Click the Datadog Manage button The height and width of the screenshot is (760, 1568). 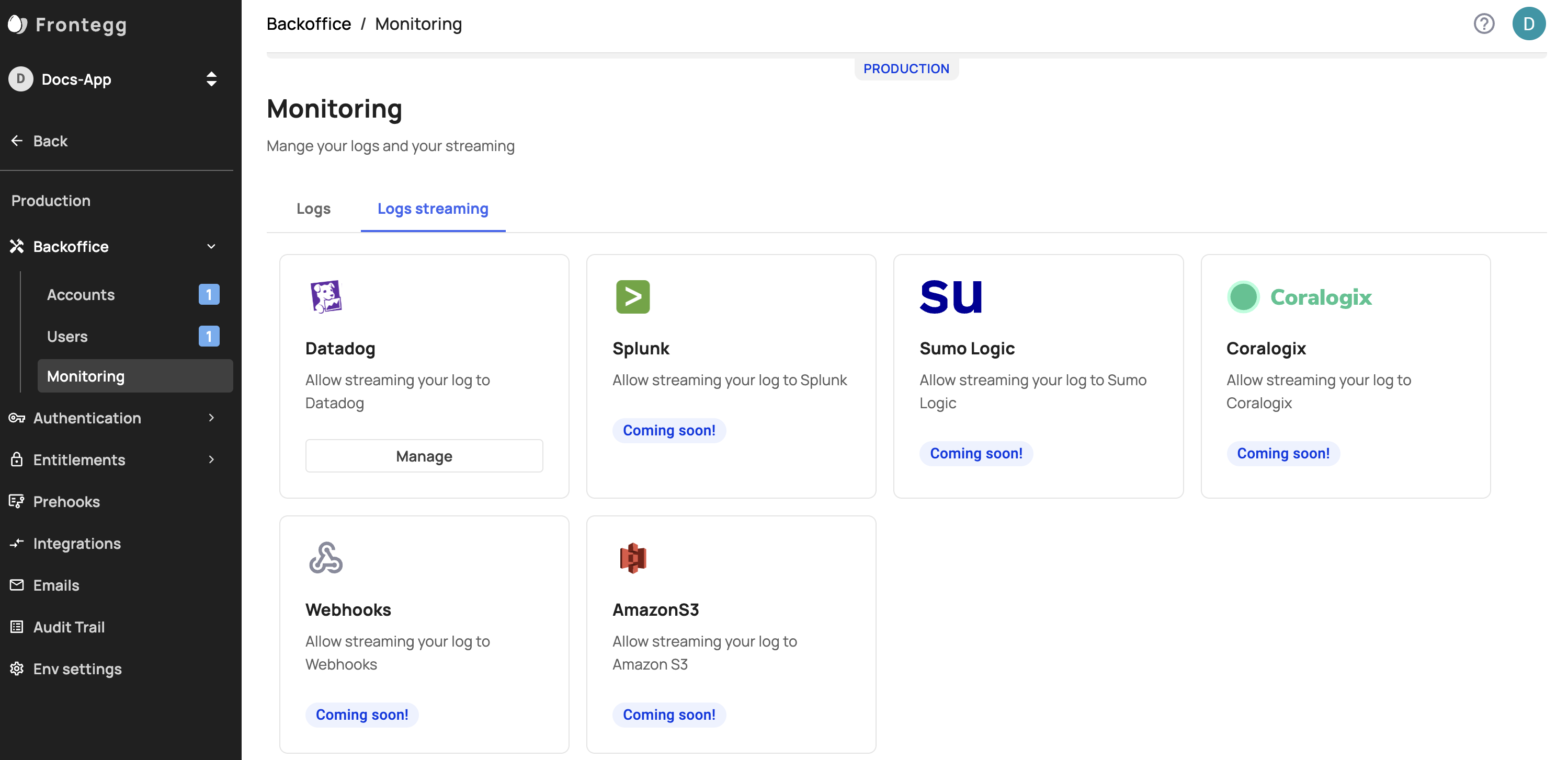(424, 456)
